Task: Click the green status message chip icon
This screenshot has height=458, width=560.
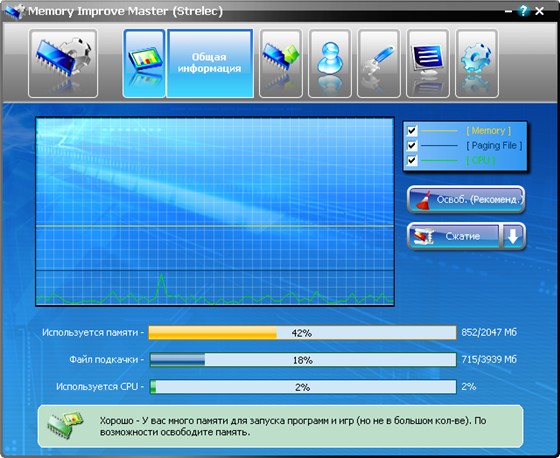Action: pos(65,425)
